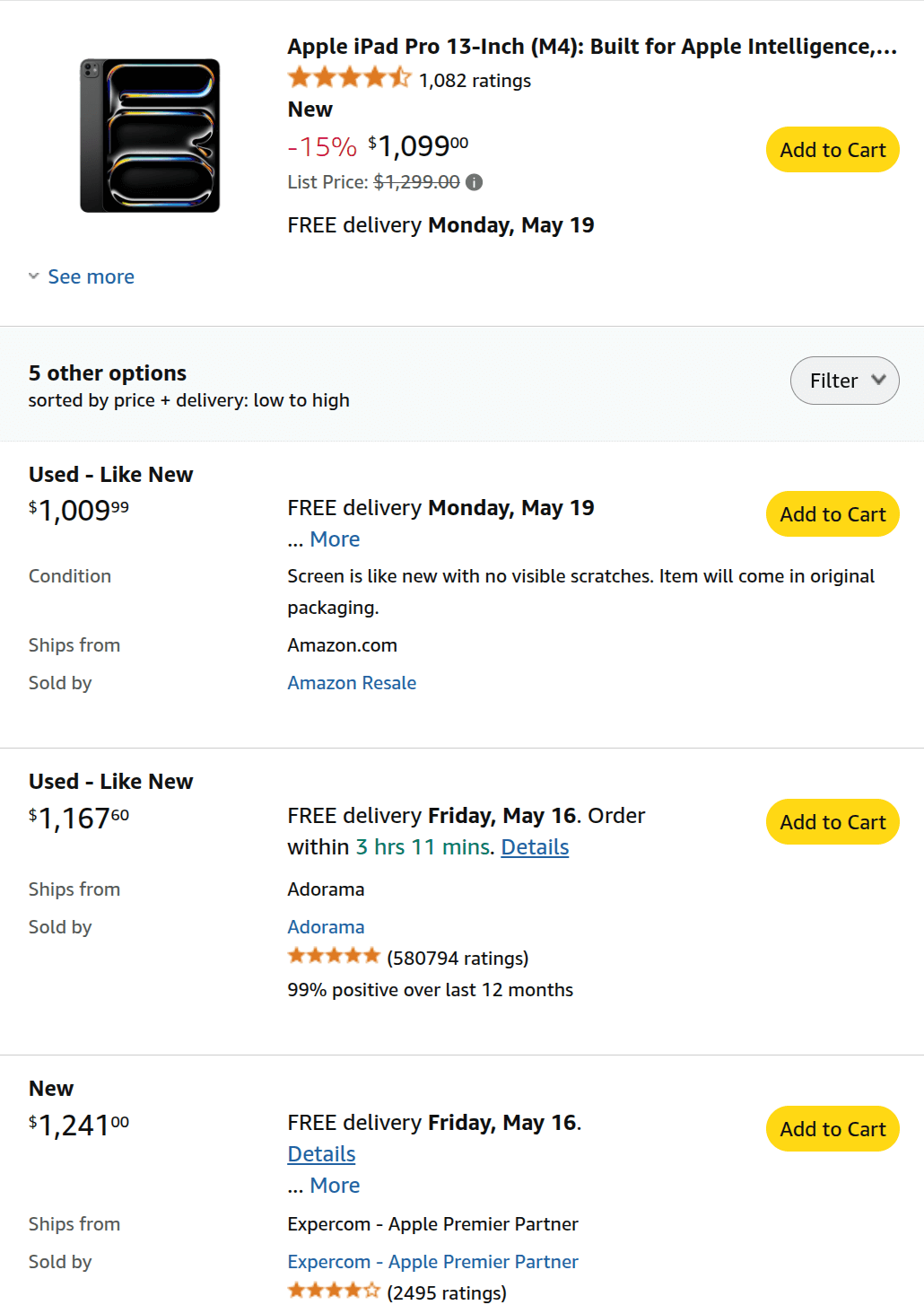
Task: Click Adorama seller star rating
Action: [x=334, y=957]
